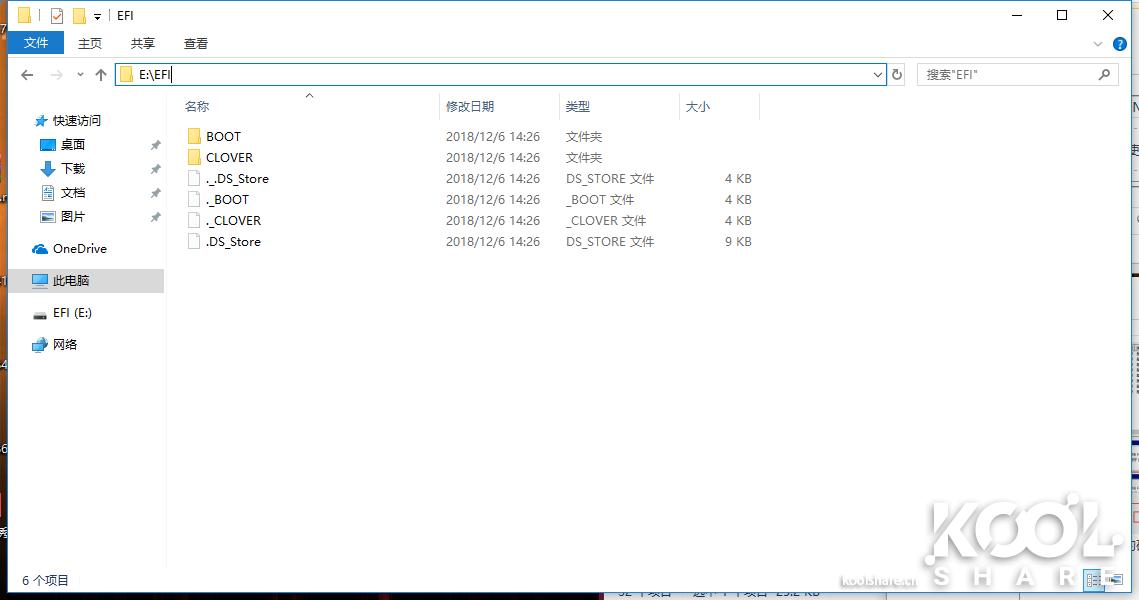The image size is (1139, 600).
Task: Navigate up one level with the Up arrow
Action: [100, 73]
